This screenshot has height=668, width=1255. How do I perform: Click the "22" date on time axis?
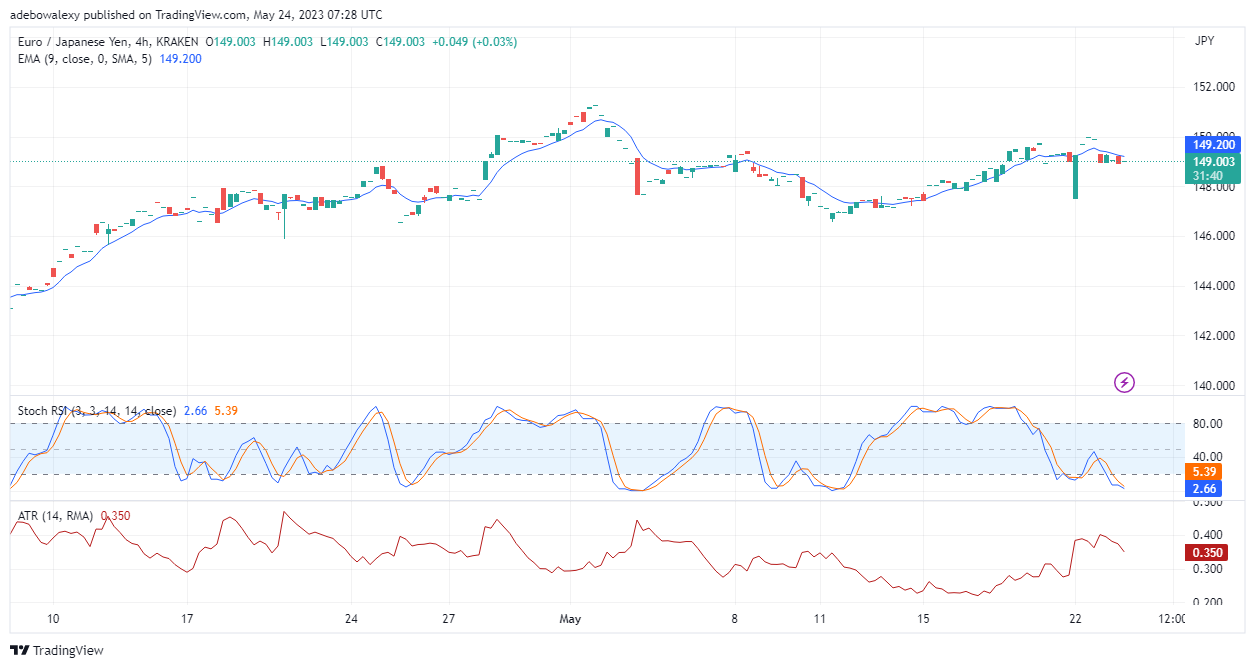click(1075, 619)
